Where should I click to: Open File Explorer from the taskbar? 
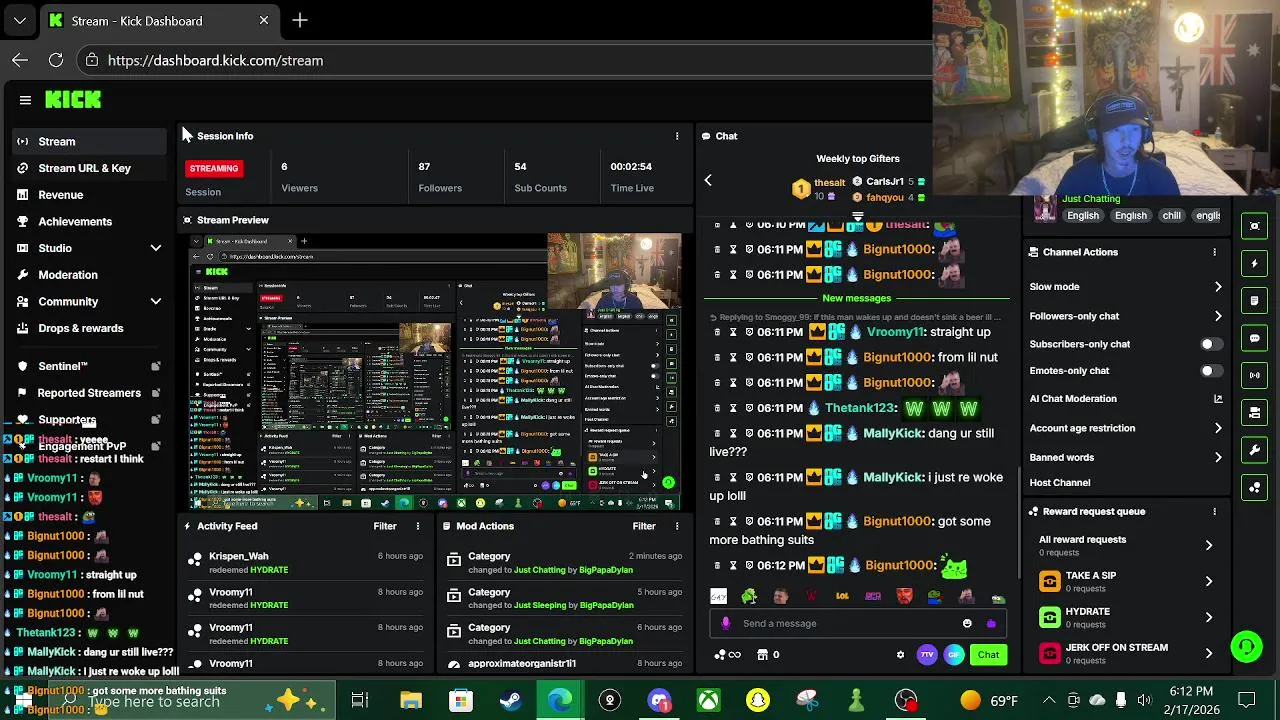411,700
